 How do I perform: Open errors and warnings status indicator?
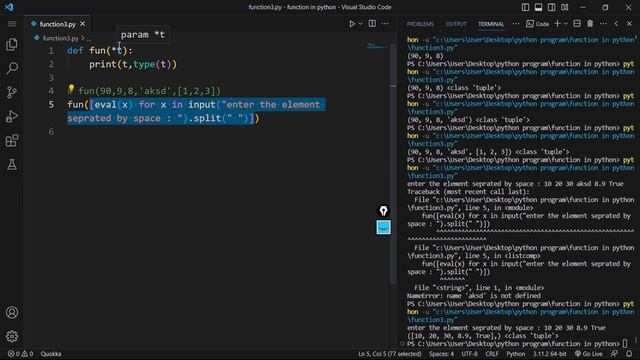(20, 354)
